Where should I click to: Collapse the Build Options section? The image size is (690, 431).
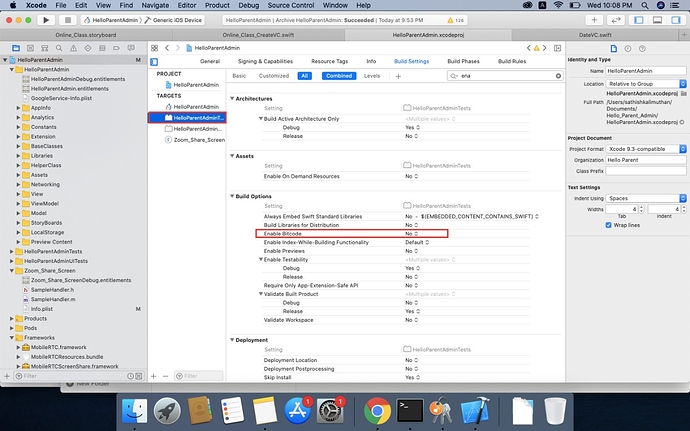point(232,196)
